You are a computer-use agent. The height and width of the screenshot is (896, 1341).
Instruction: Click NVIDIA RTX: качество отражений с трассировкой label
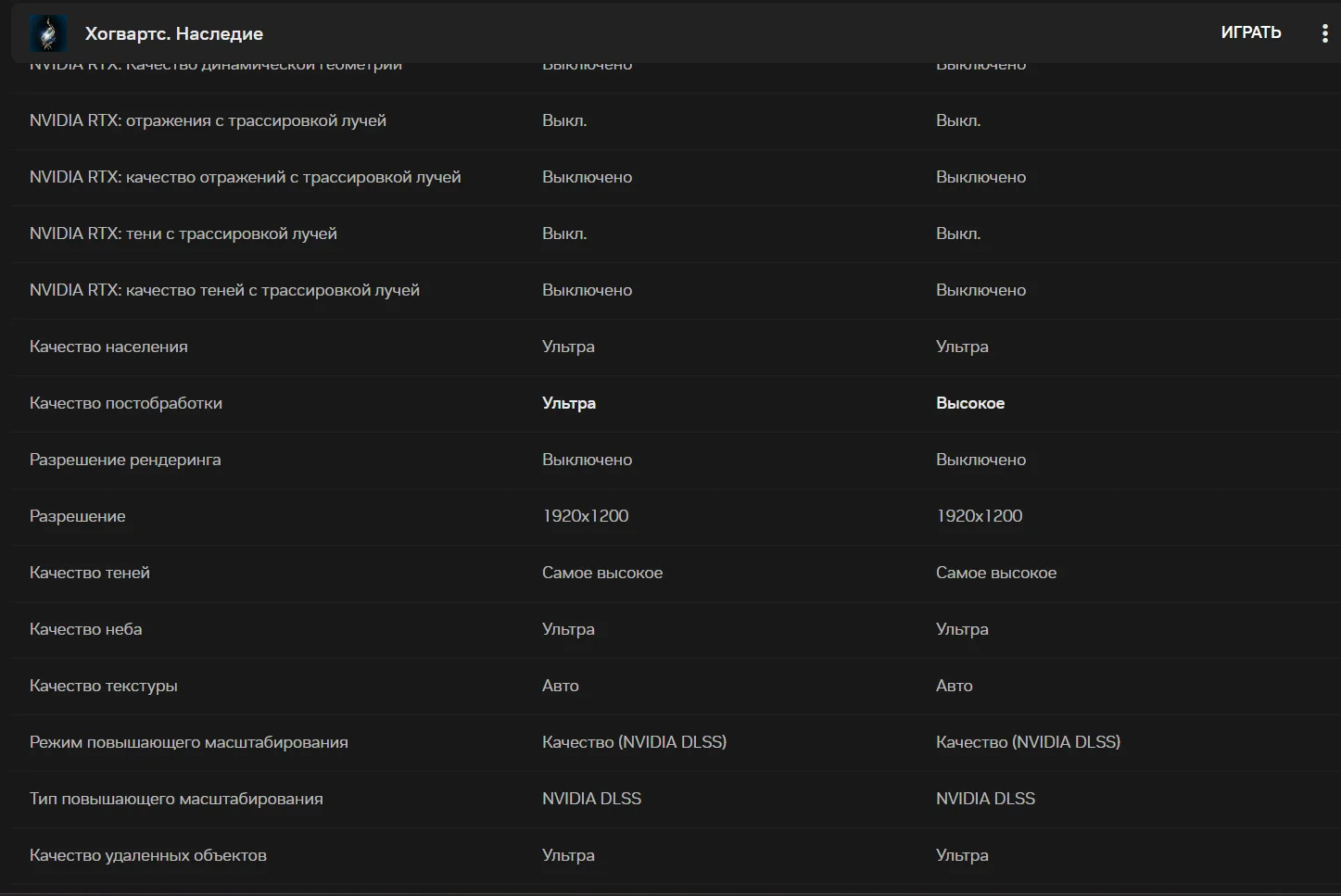(245, 177)
